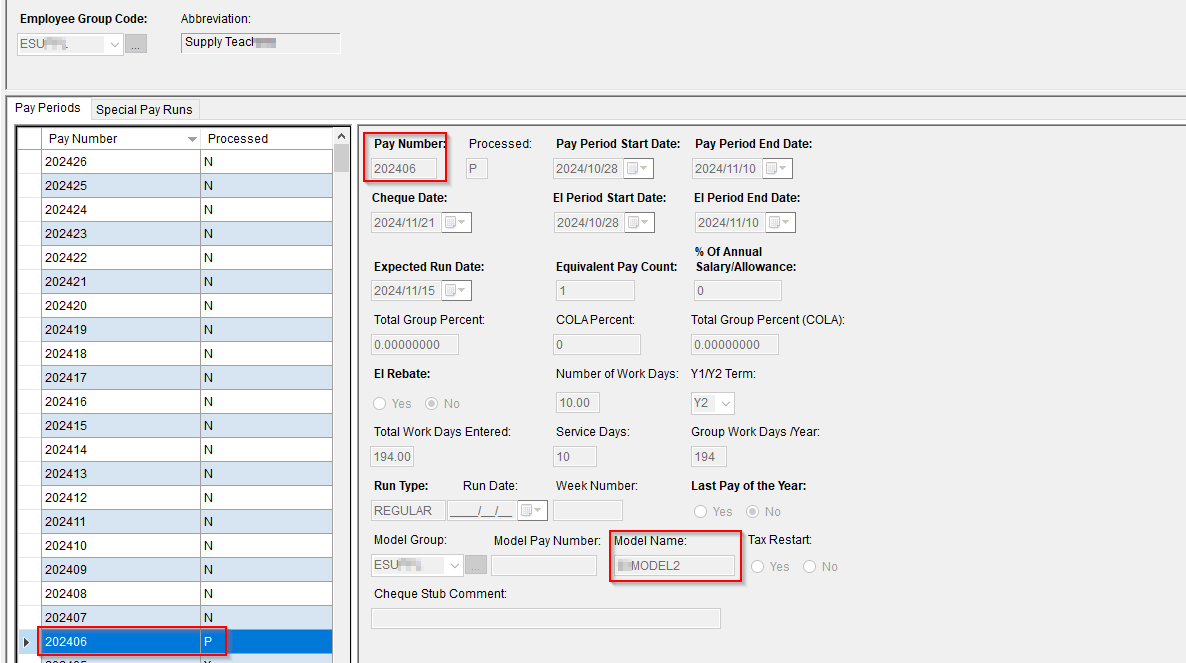Select No for EI Rebate

pos(431,404)
